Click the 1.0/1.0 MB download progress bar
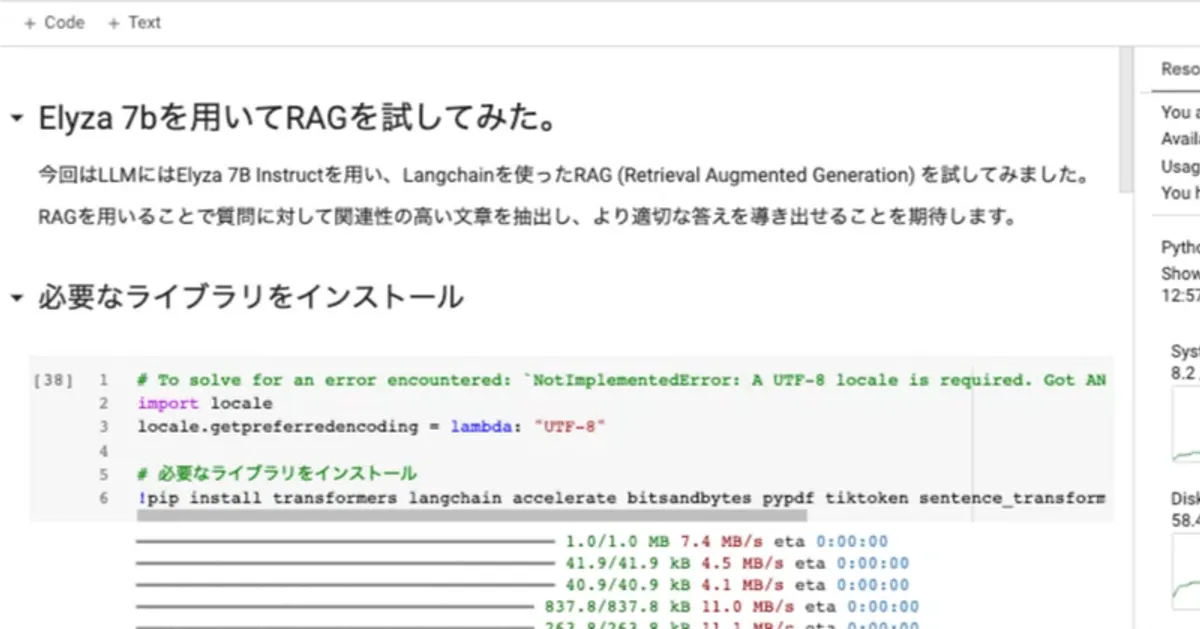Viewport: 1200px width, 629px height. coord(350,540)
